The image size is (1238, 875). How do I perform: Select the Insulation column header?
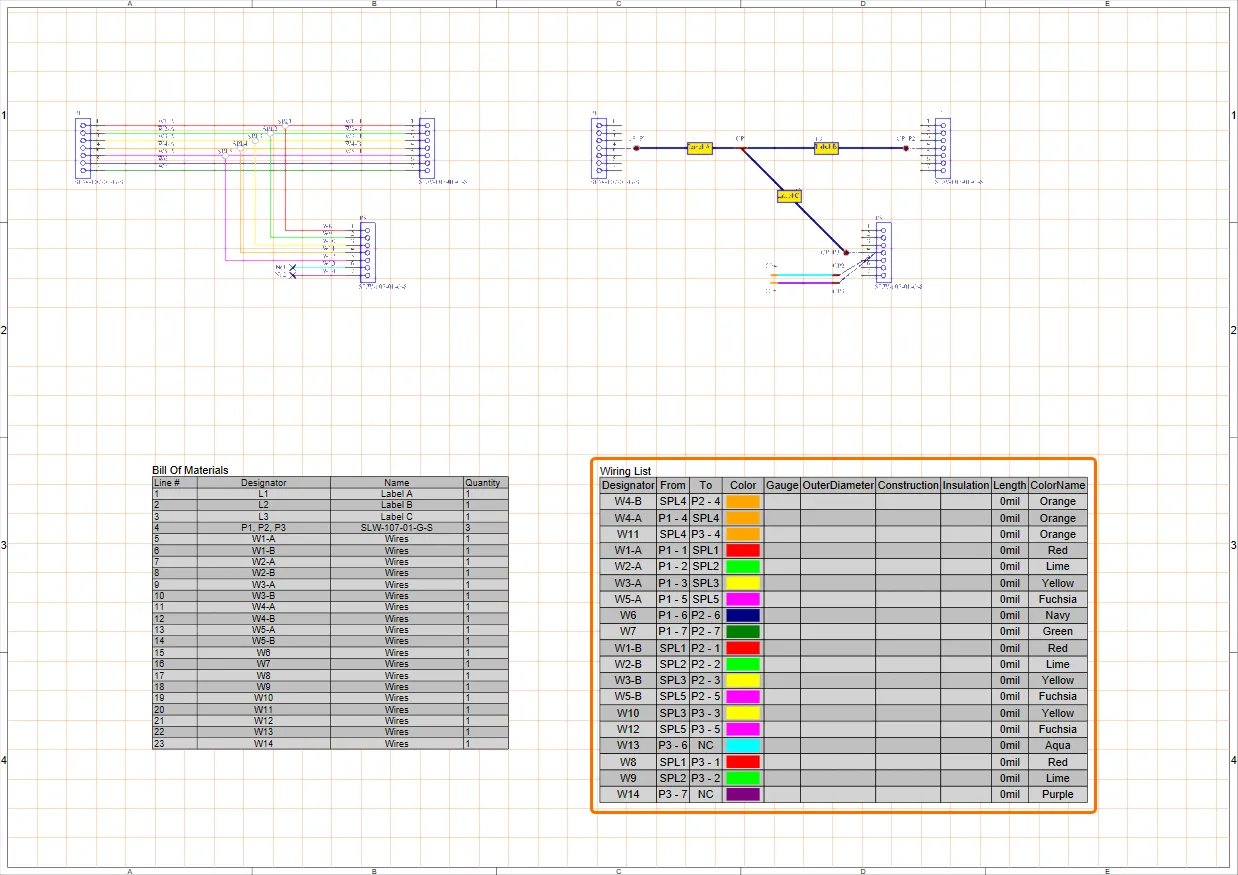click(966, 485)
